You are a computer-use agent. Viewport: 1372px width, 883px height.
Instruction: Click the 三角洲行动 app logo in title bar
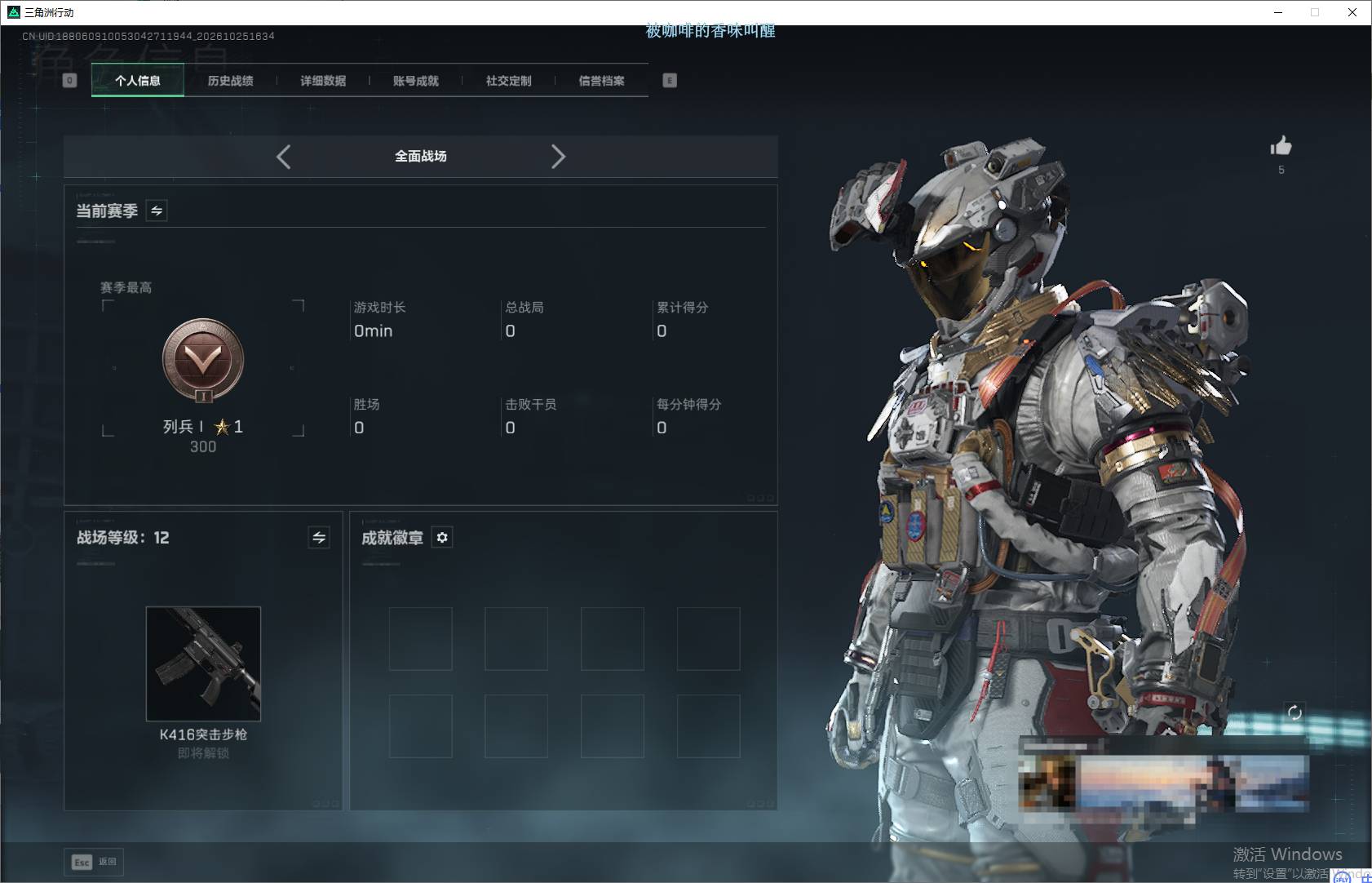(13, 12)
